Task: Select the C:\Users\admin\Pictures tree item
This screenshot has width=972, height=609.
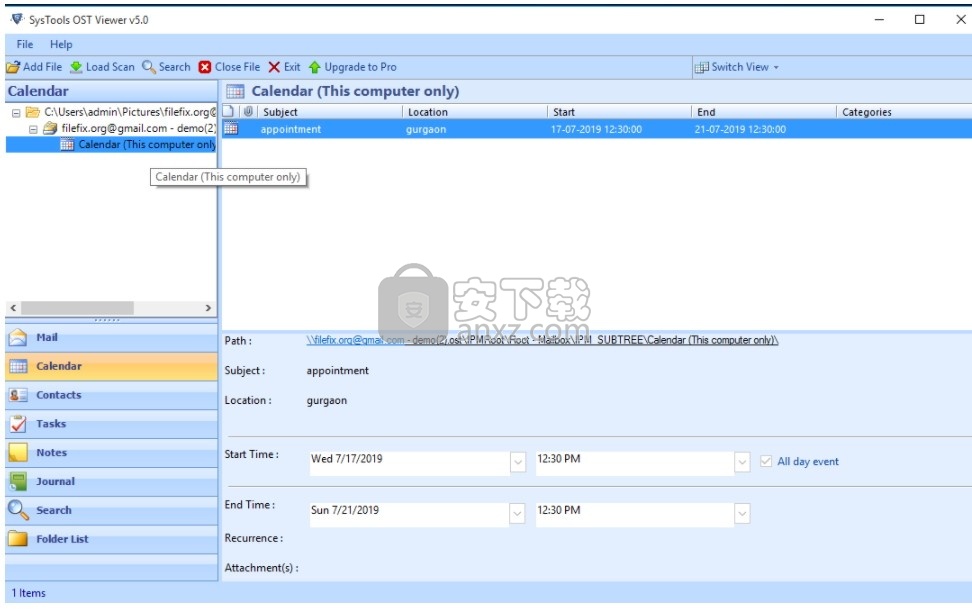Action: tap(130, 112)
